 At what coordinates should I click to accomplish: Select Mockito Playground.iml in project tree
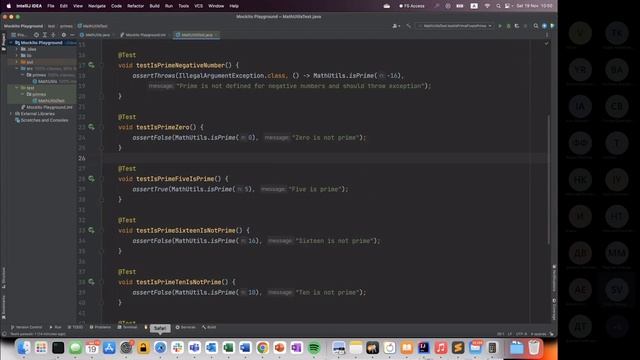click(x=47, y=107)
